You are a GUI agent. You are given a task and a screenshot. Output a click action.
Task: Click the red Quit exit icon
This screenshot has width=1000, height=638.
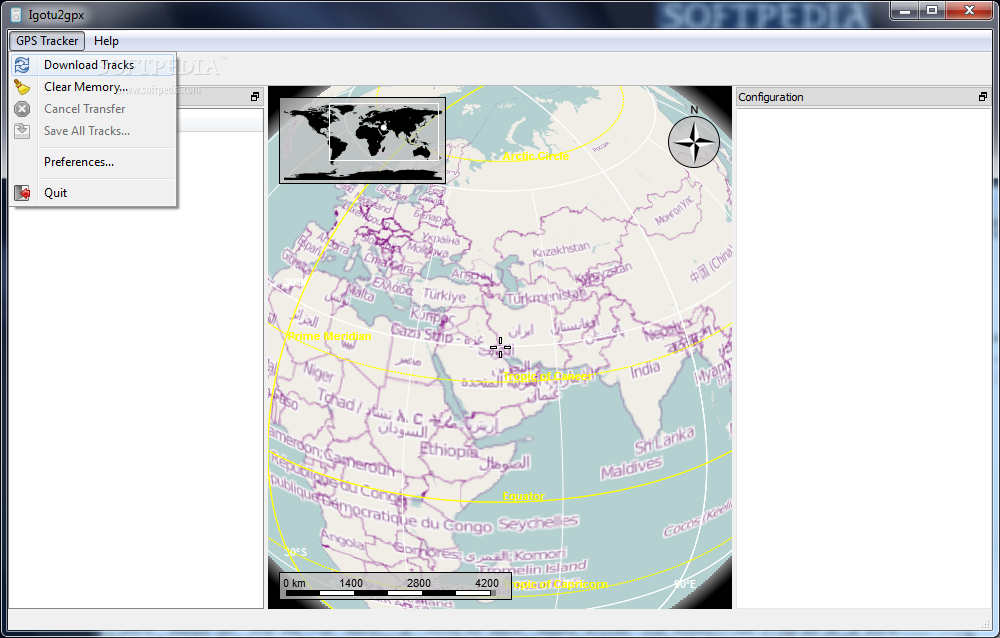coord(22,193)
